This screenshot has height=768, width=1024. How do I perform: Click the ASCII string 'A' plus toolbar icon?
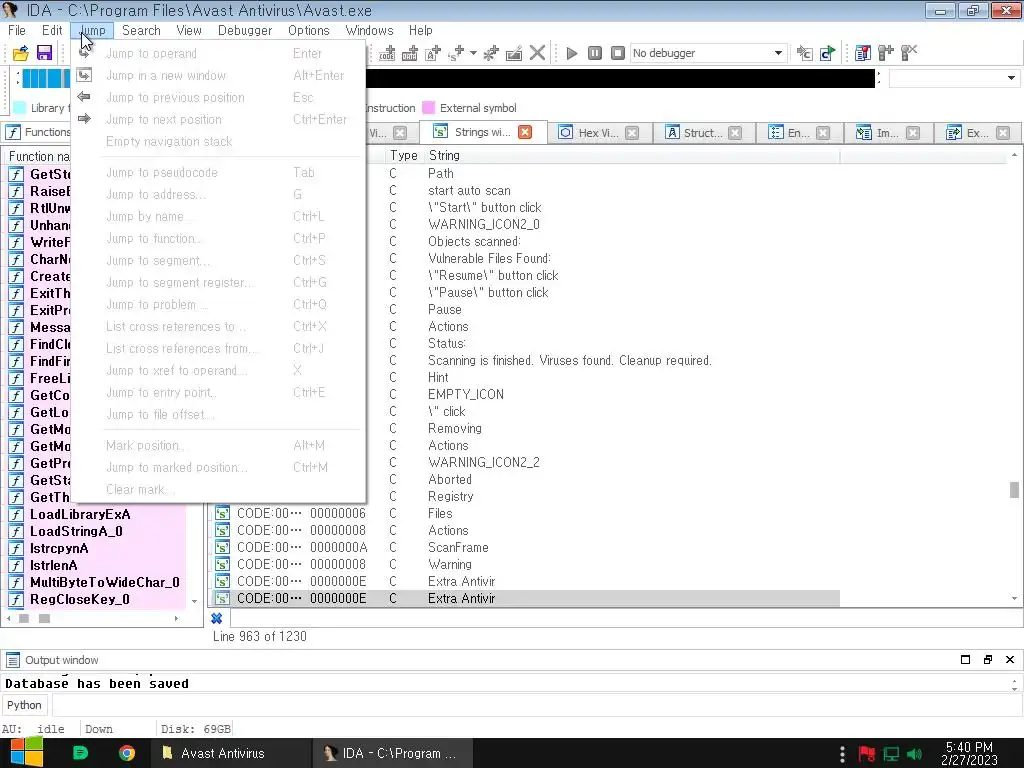pos(432,54)
